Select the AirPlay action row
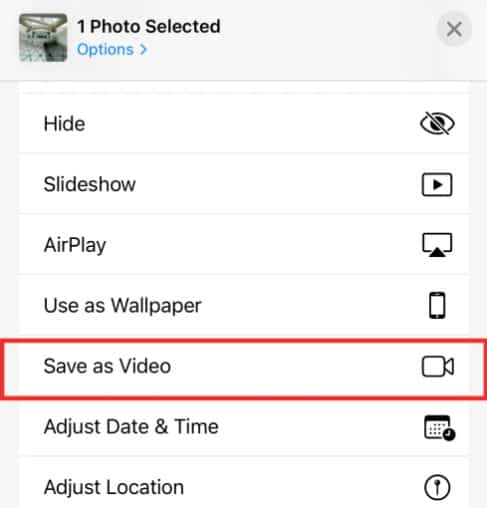The height and width of the screenshot is (508, 487). pyautogui.click(x=244, y=245)
